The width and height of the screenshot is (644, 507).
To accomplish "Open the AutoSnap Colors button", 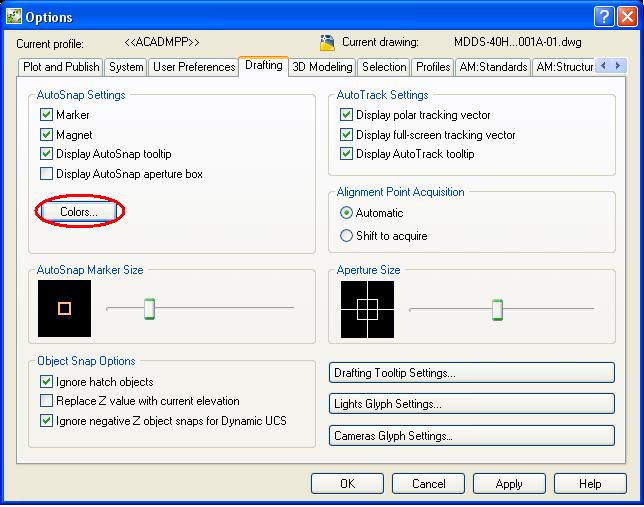I will (x=79, y=212).
